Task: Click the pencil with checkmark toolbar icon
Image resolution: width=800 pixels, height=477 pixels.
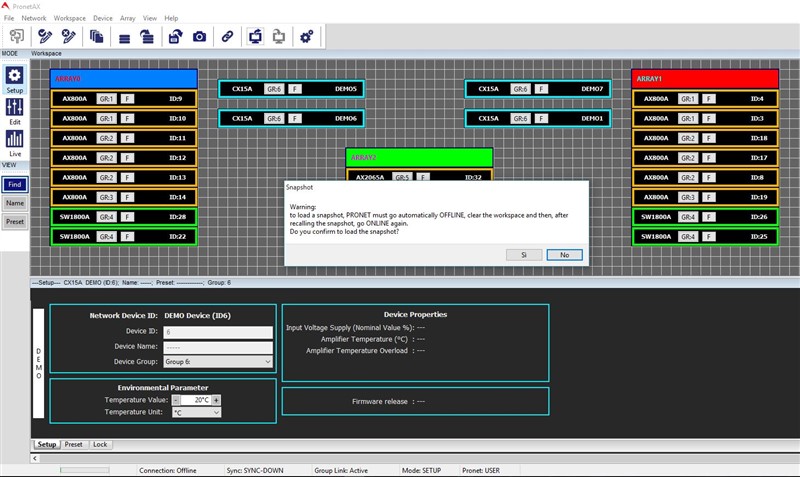Action: (x=45, y=36)
